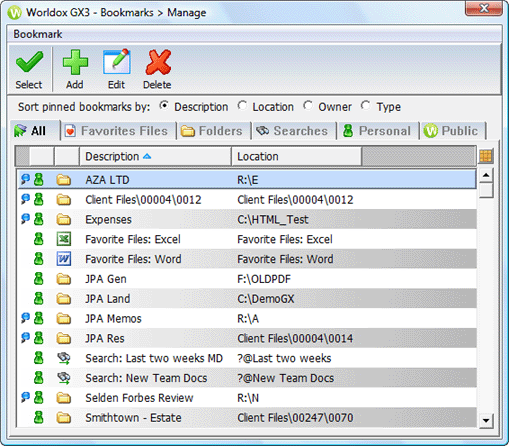
Task: Click the pin icon on AZA LTD row
Action: coord(25,179)
